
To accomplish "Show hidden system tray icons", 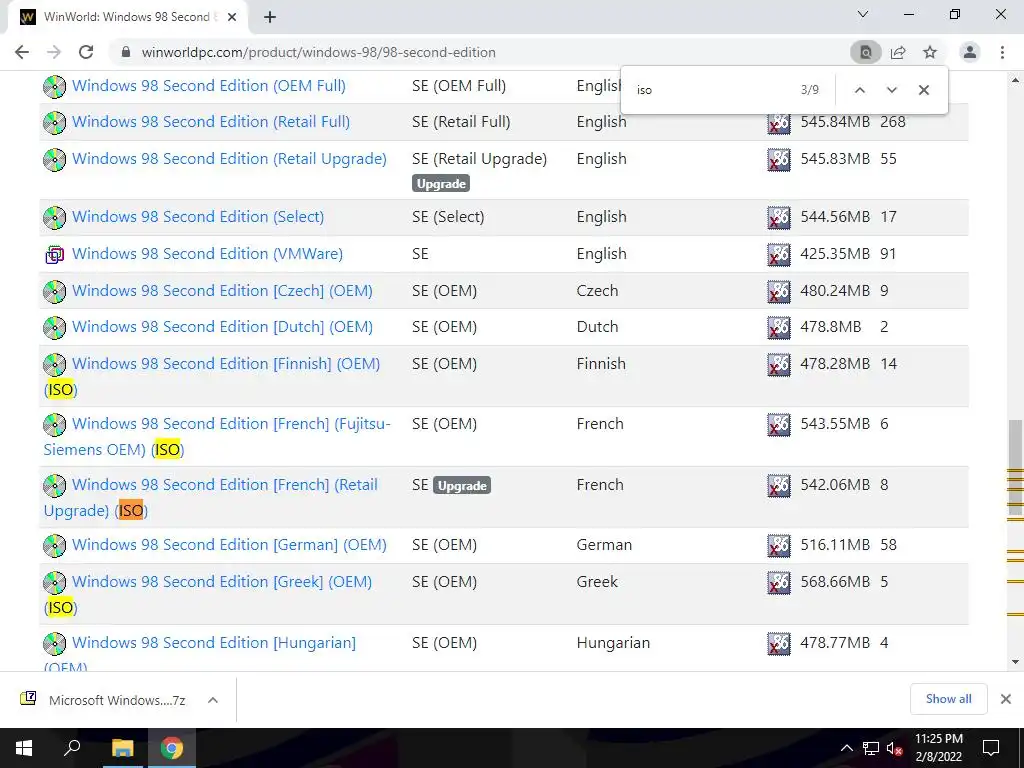I will click(x=846, y=748).
